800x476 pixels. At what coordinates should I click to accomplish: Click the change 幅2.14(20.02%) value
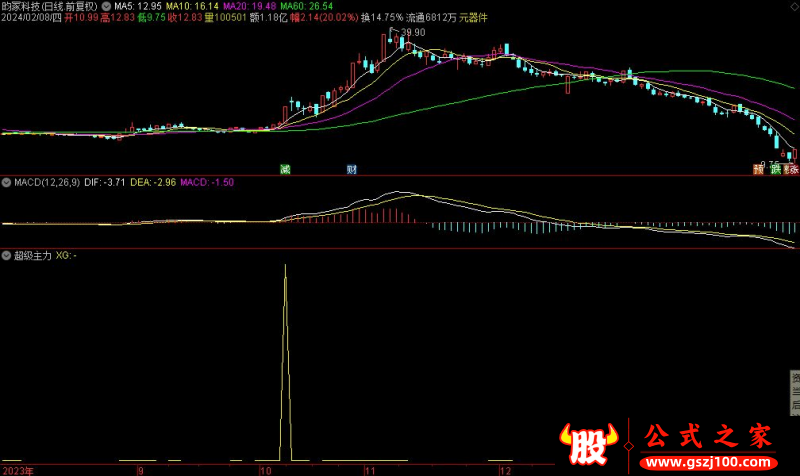coord(324,18)
